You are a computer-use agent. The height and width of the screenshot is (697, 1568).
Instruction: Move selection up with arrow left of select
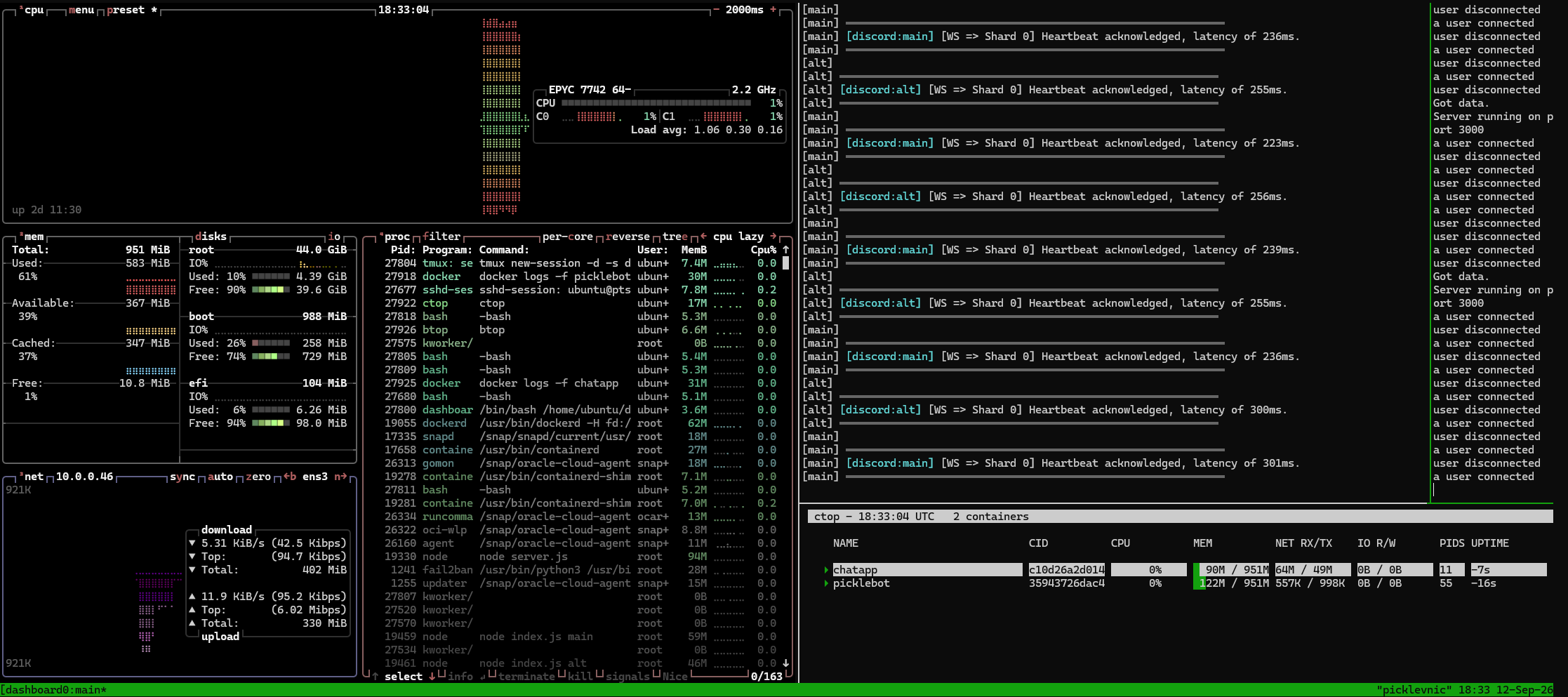pyautogui.click(x=375, y=677)
